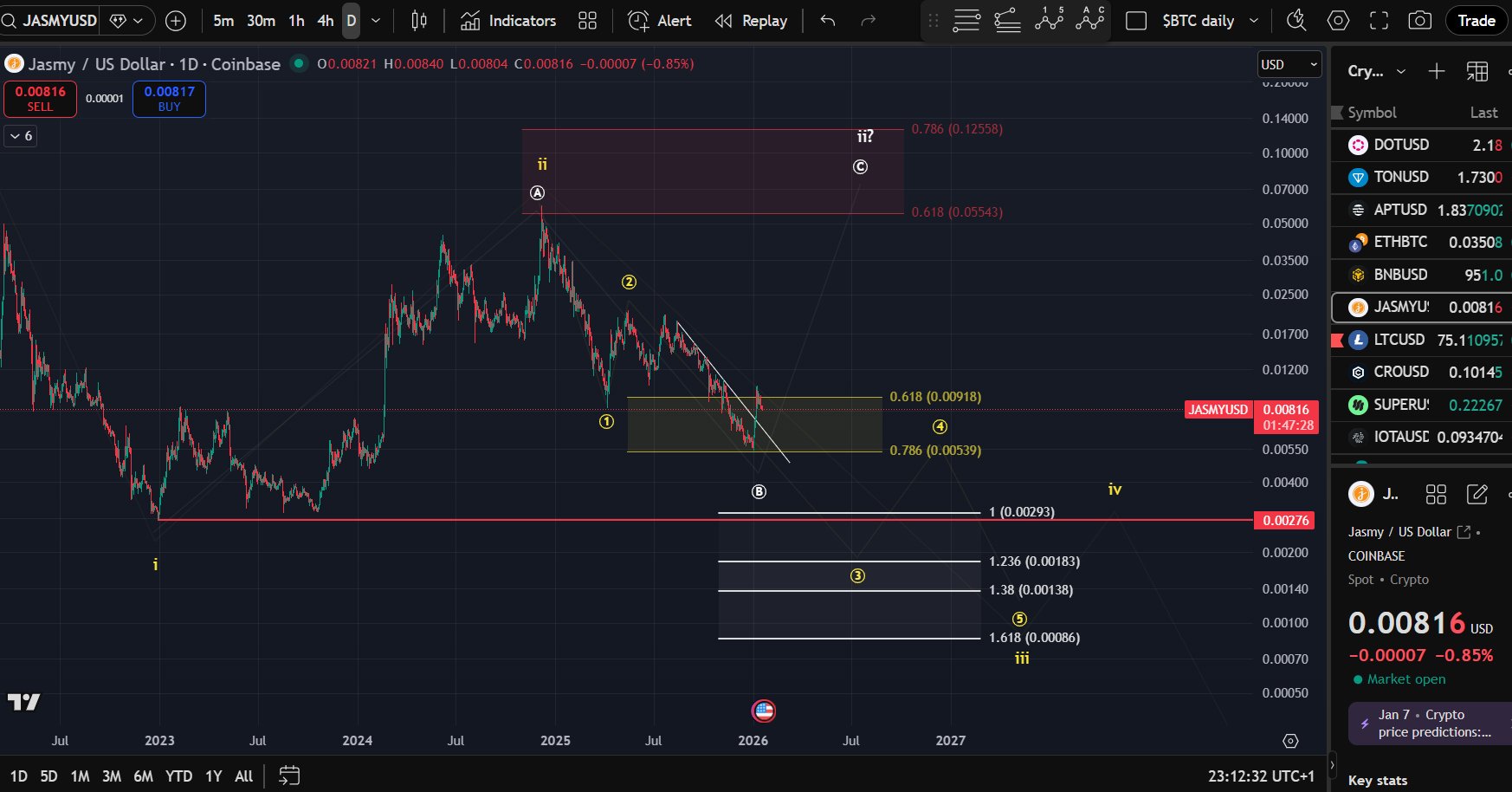The width and height of the screenshot is (1512, 792).
Task: Set the range to 1D
Action: 19,776
